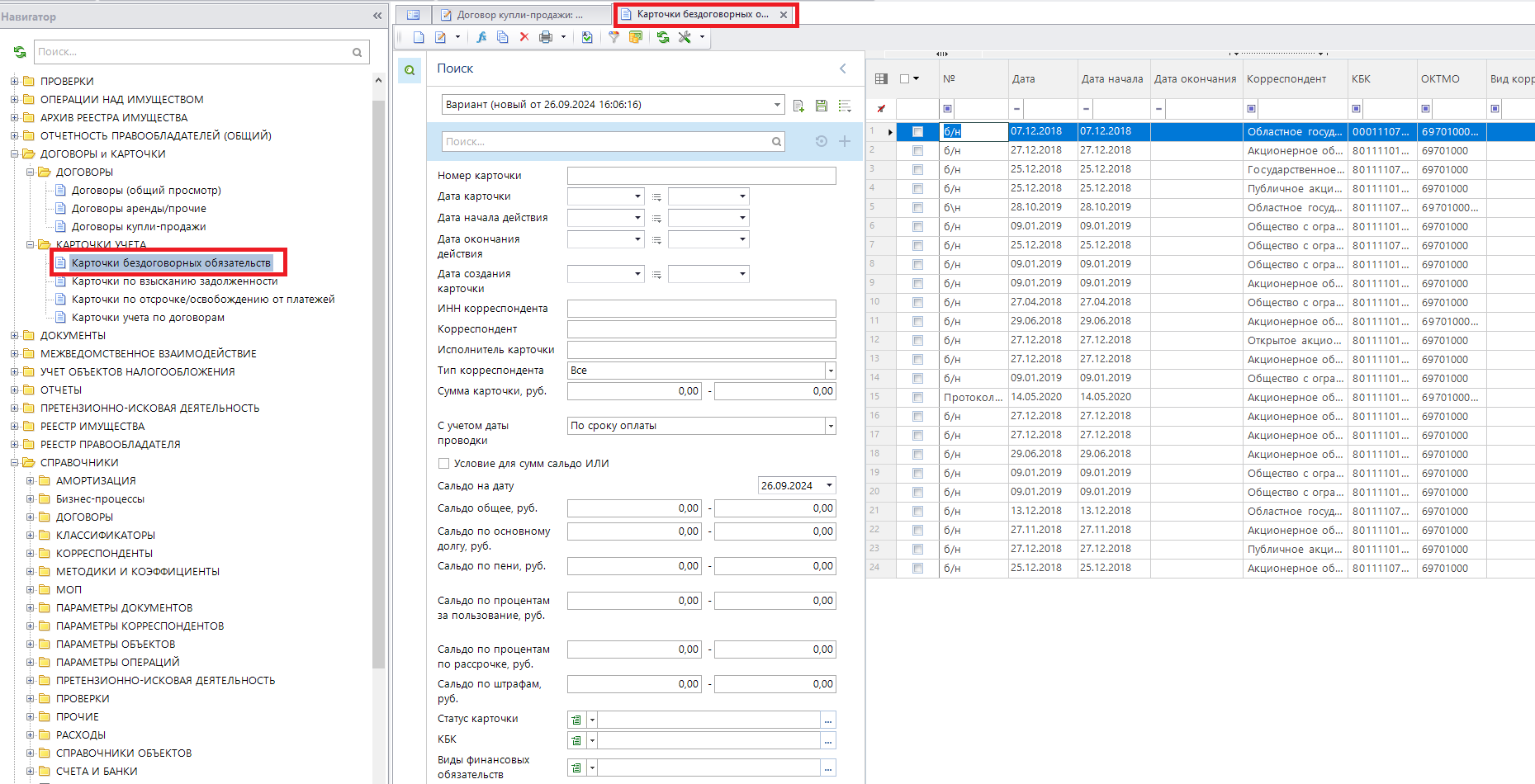
Task: Close the Карточки бездоговорных tab
Action: pyautogui.click(x=784, y=15)
